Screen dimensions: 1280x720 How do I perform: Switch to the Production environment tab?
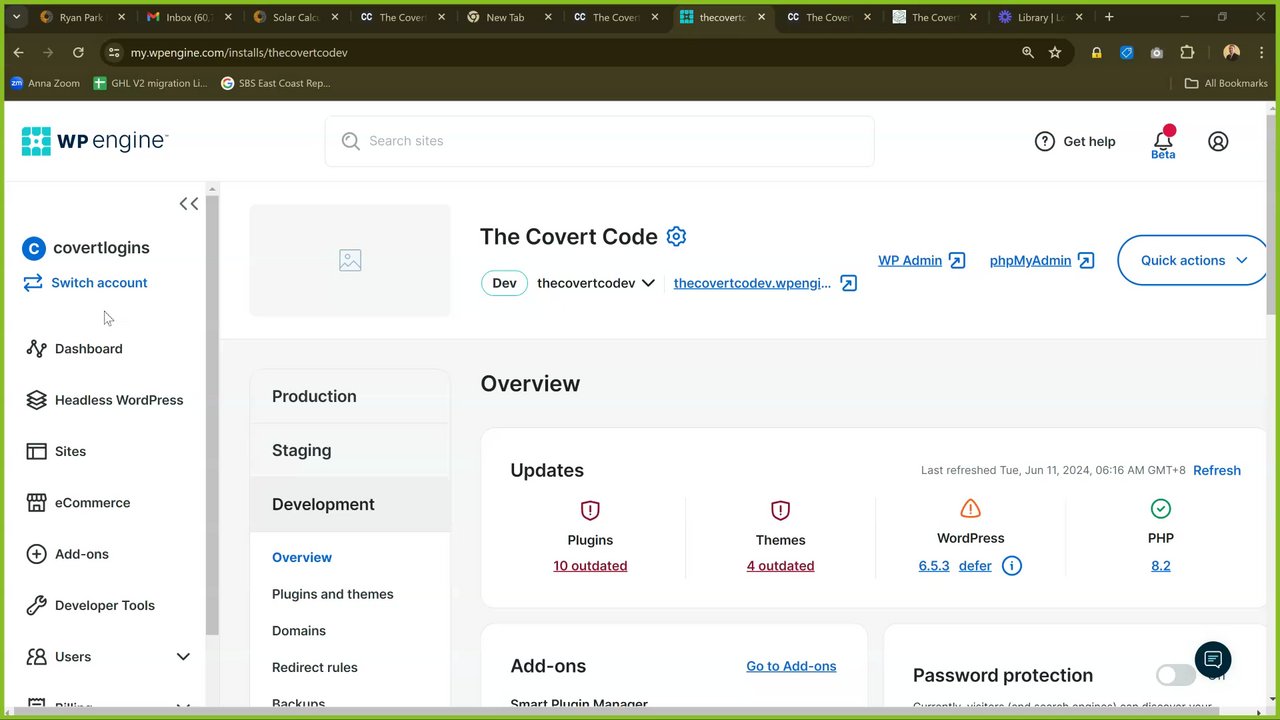314,396
